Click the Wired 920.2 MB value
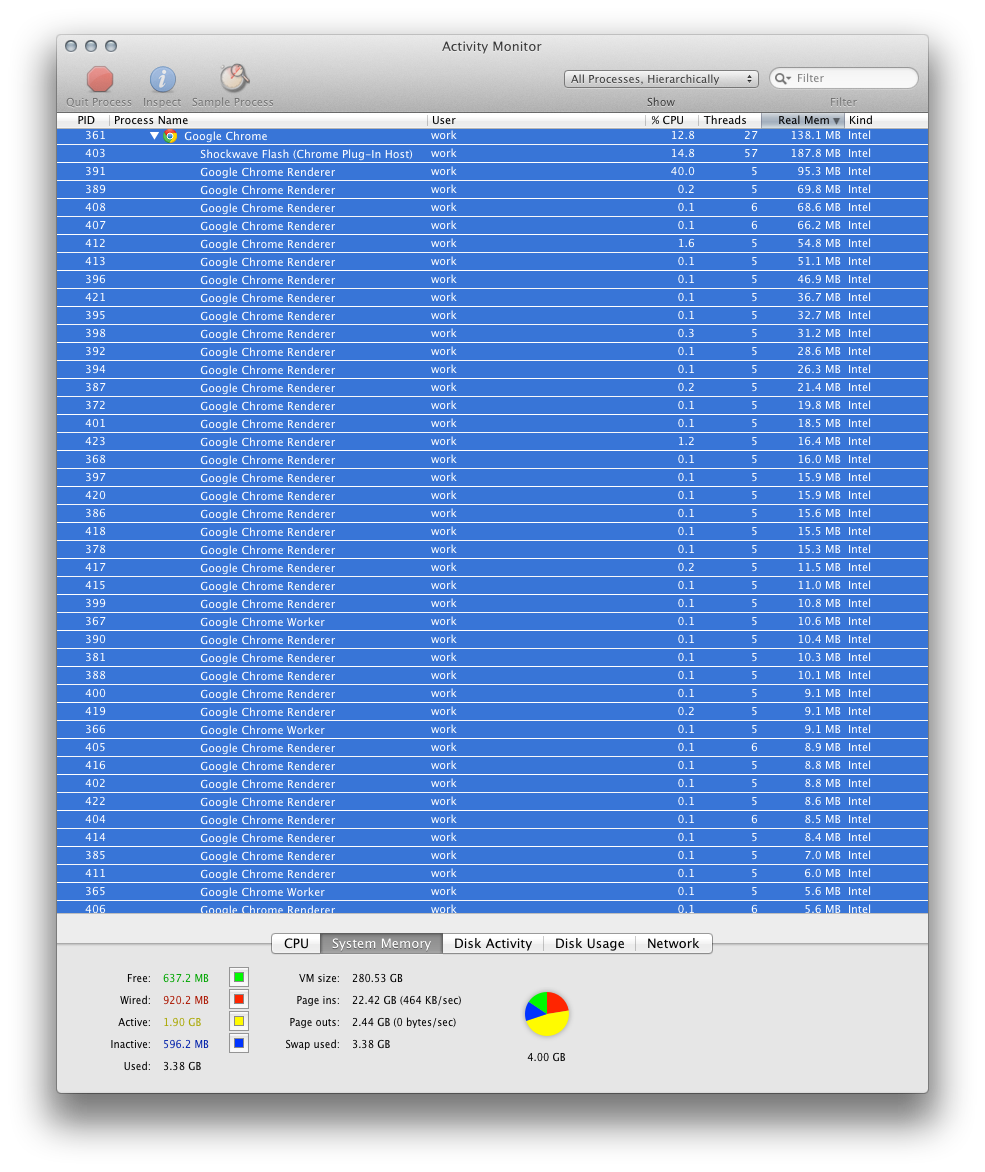 pyautogui.click(x=186, y=1000)
